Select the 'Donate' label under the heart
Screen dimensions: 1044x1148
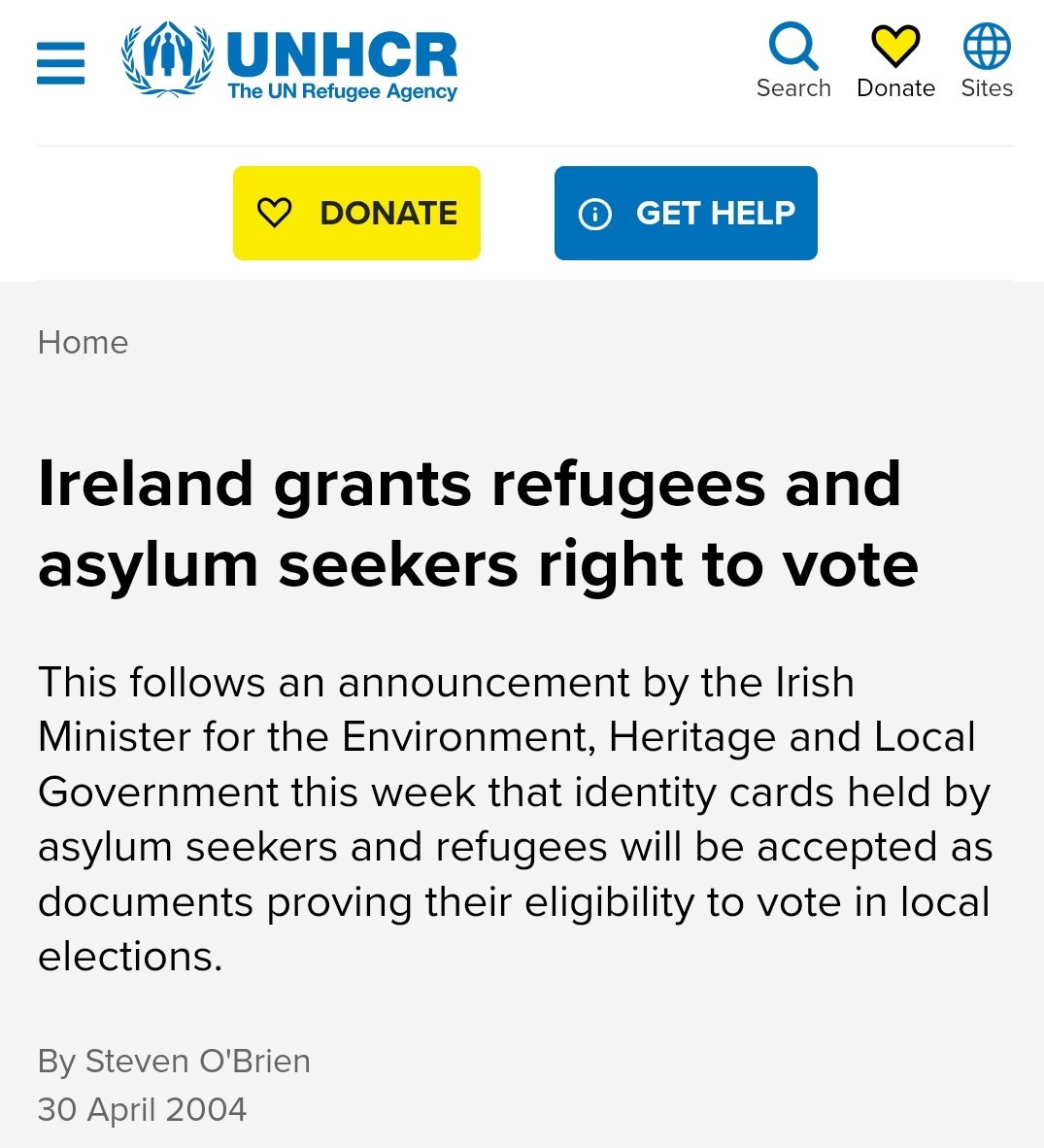click(895, 88)
